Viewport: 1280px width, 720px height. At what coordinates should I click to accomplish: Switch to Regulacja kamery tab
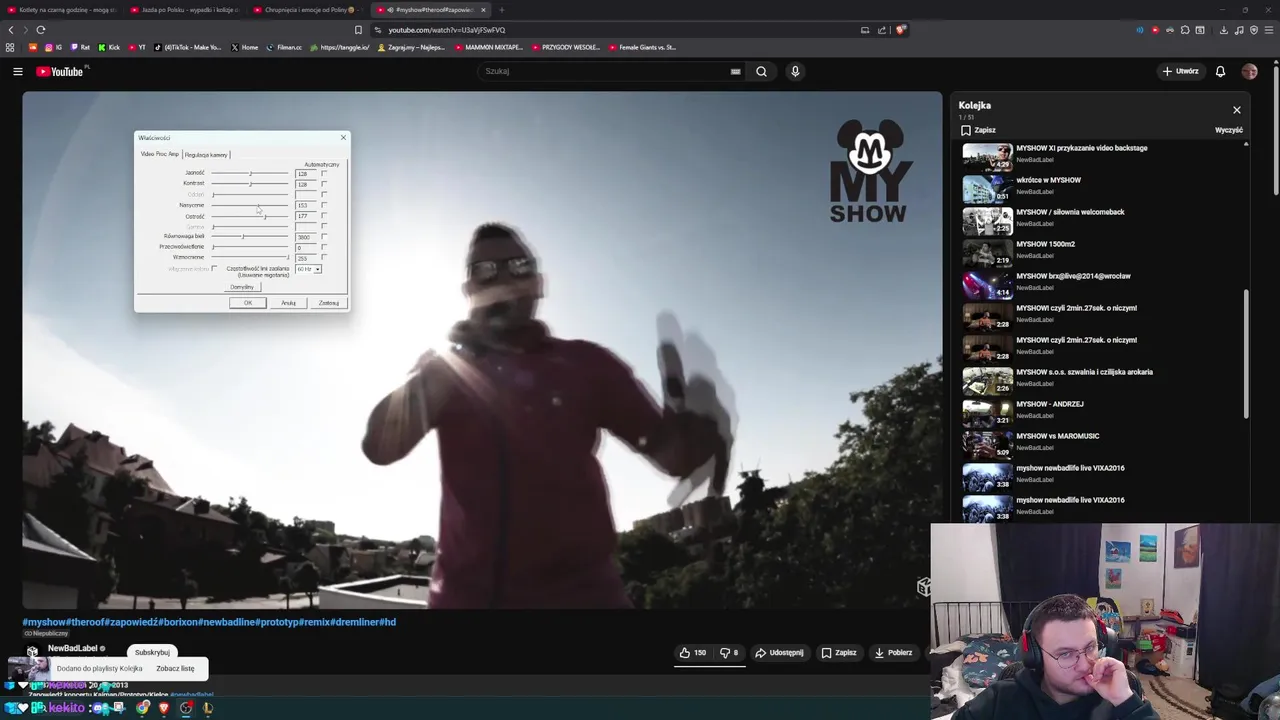pyautogui.click(x=206, y=155)
